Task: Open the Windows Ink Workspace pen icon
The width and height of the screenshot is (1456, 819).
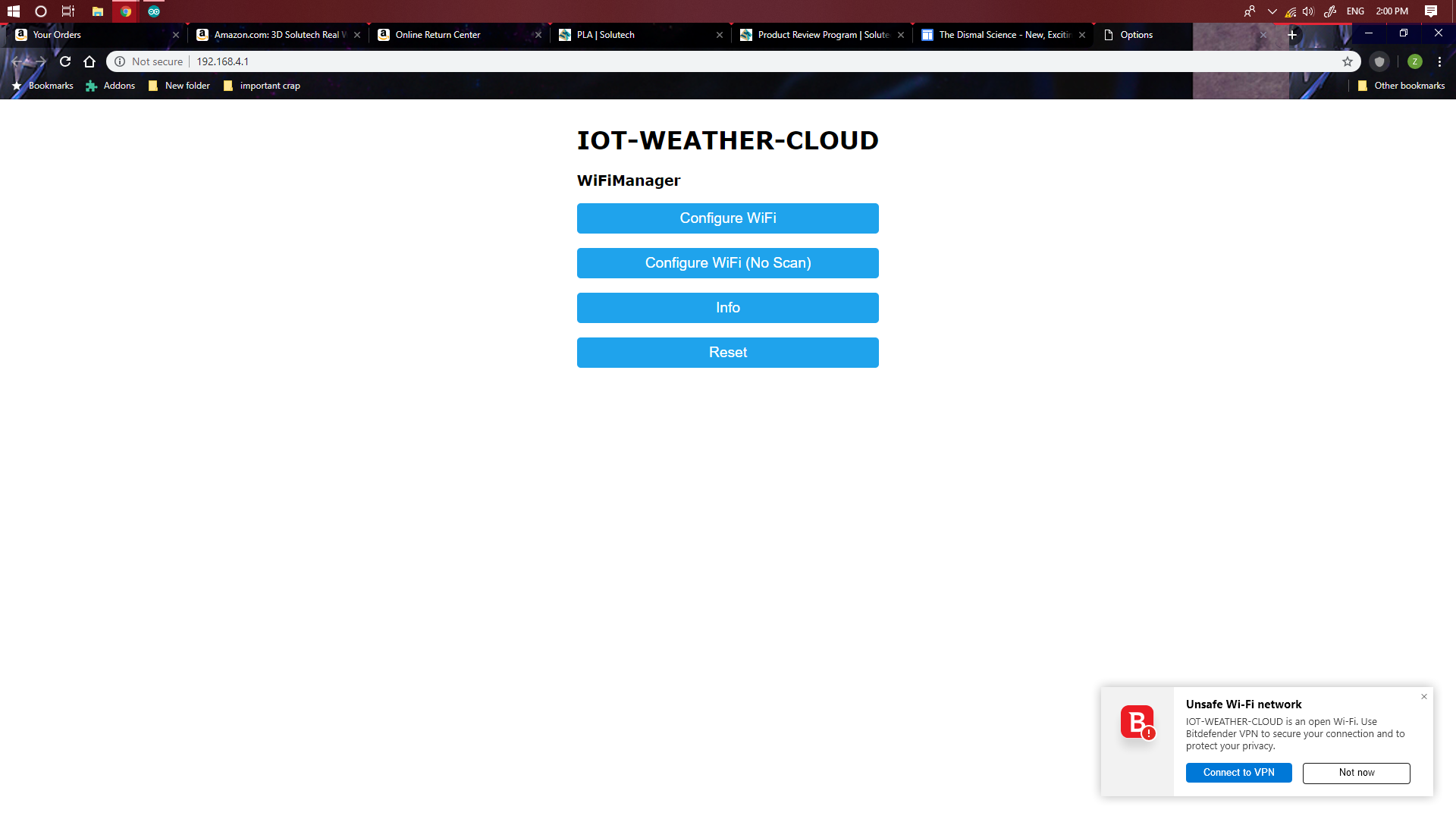Action: (x=1329, y=11)
